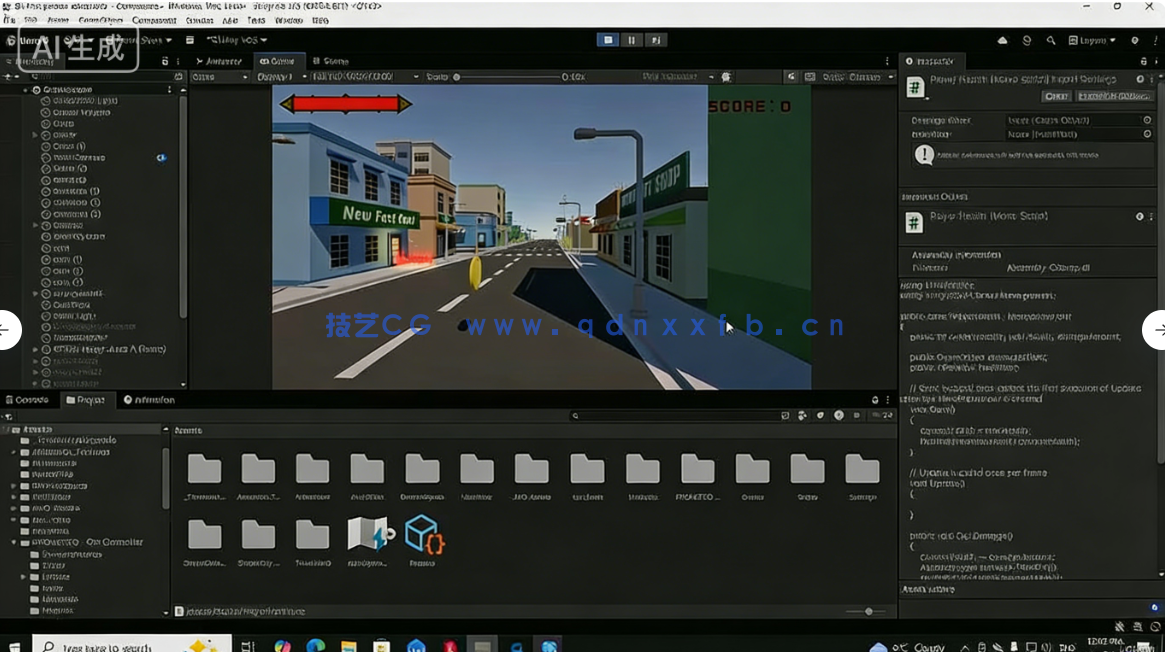Viewport: 1165px width, 652px height.
Task: Click the lock icon at the top of the Inspector
Action: pos(1143,61)
